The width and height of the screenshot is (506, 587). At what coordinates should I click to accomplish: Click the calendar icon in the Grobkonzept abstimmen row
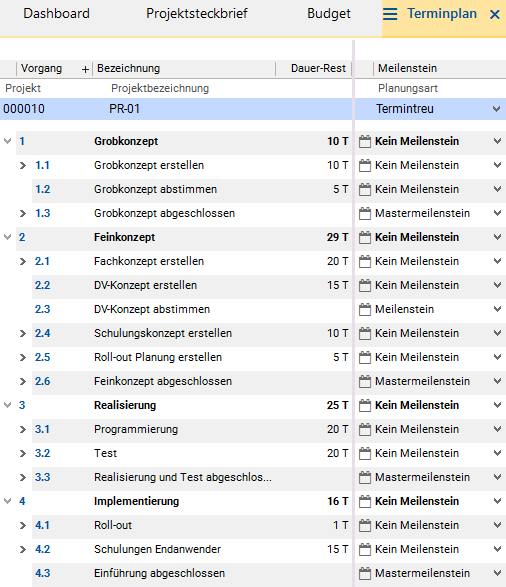pyautogui.click(x=365, y=189)
